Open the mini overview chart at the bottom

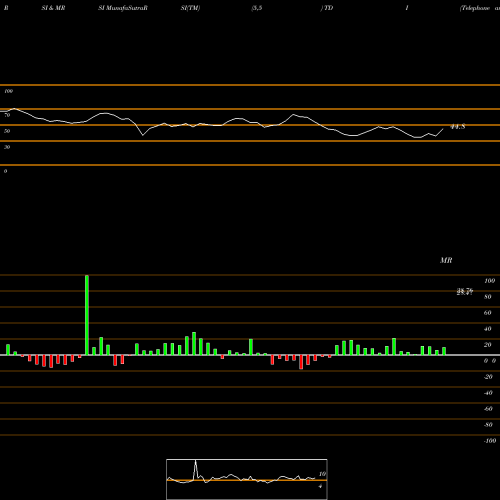pos(247,479)
